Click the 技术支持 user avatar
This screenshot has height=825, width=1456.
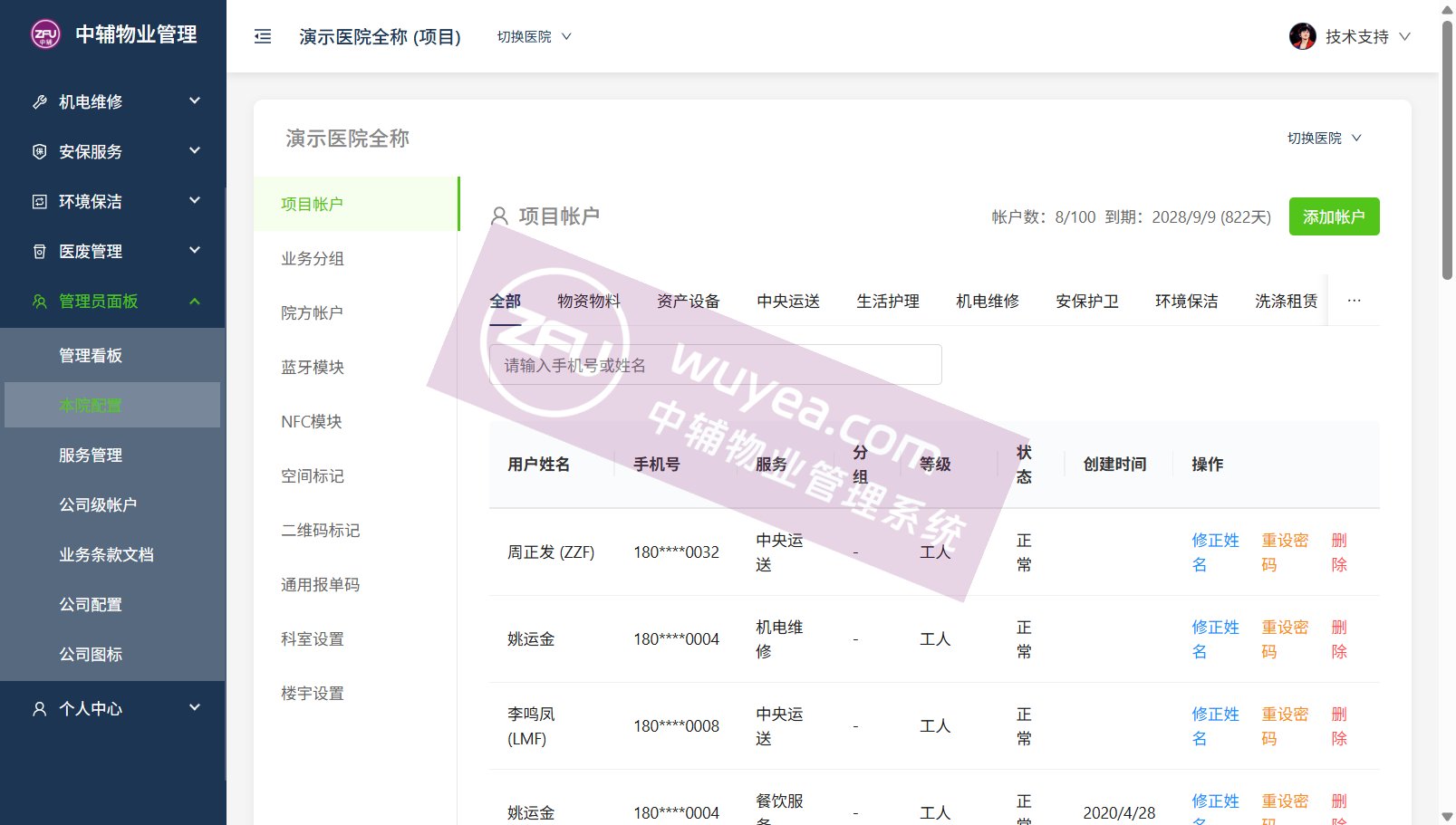1303,36
